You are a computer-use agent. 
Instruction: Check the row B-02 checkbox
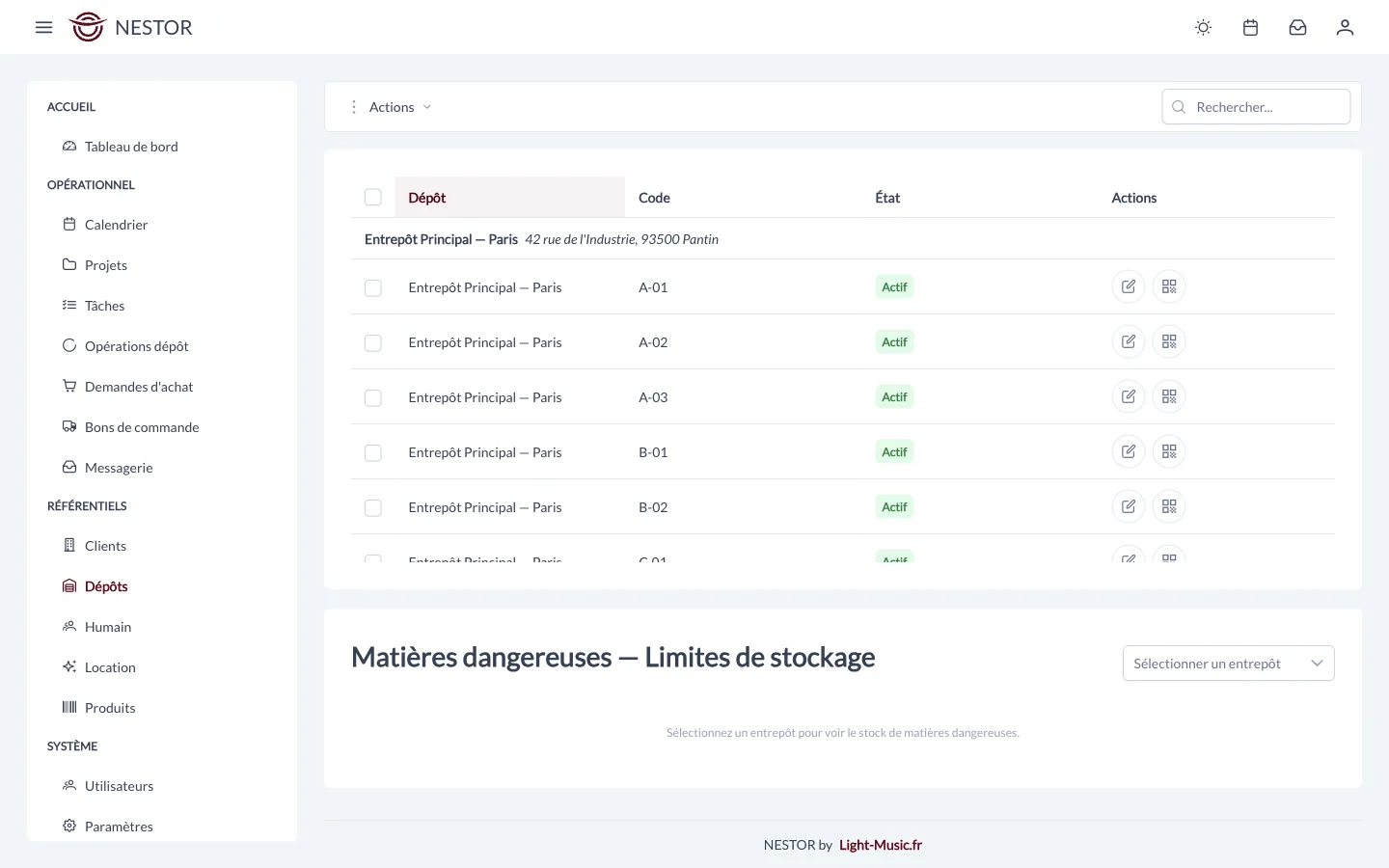pyautogui.click(x=373, y=507)
